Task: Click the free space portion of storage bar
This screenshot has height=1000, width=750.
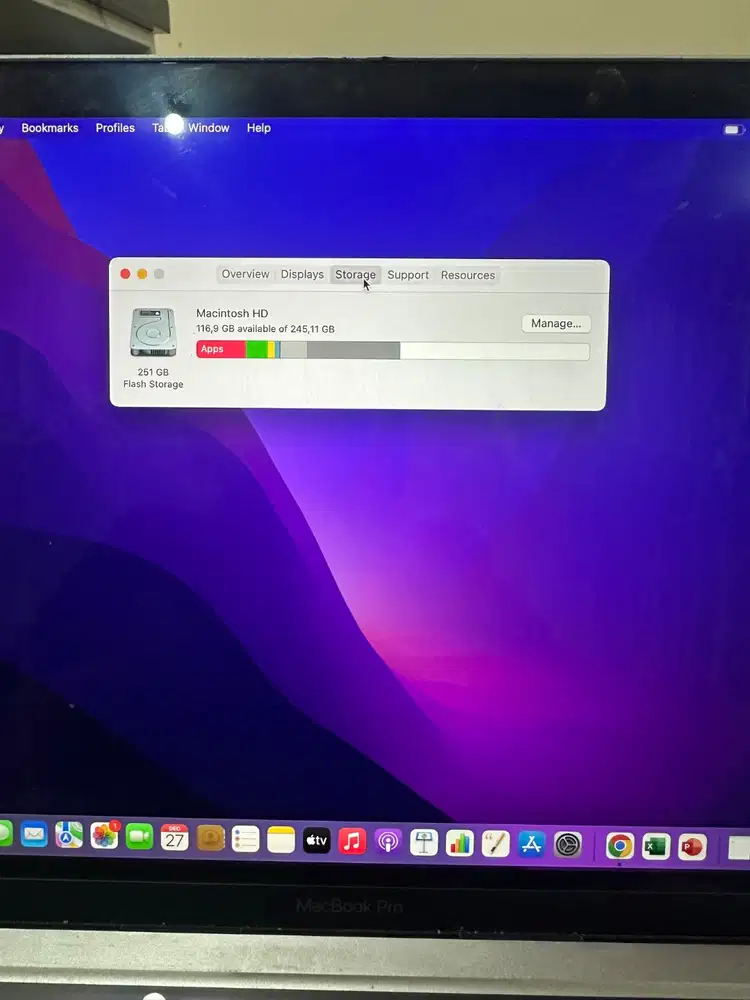Action: coord(495,351)
